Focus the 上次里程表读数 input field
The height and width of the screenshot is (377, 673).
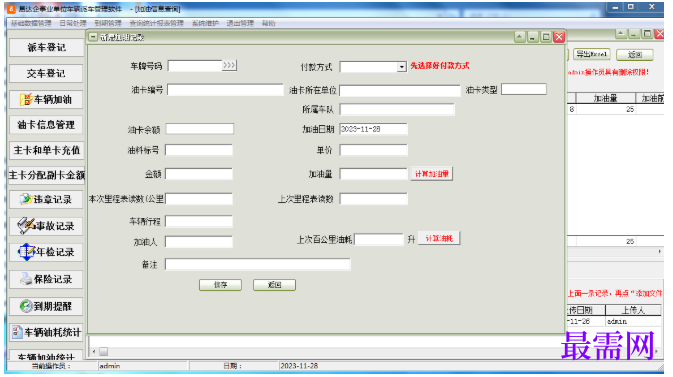373,199
